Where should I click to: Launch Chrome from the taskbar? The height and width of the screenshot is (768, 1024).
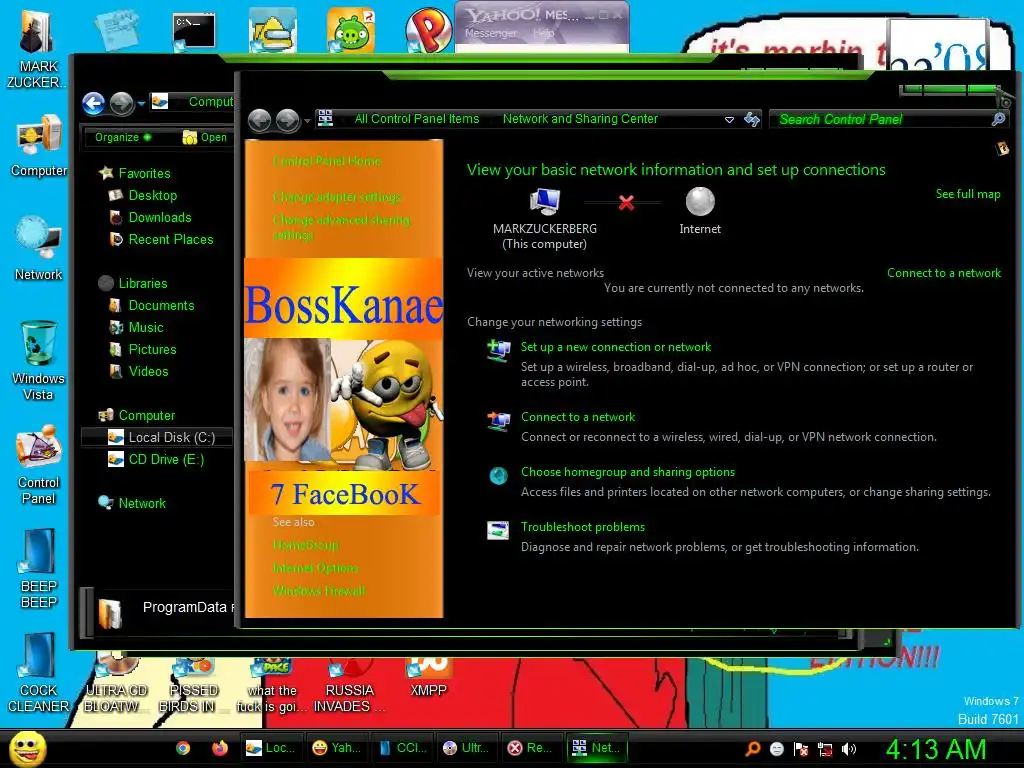[x=183, y=748]
